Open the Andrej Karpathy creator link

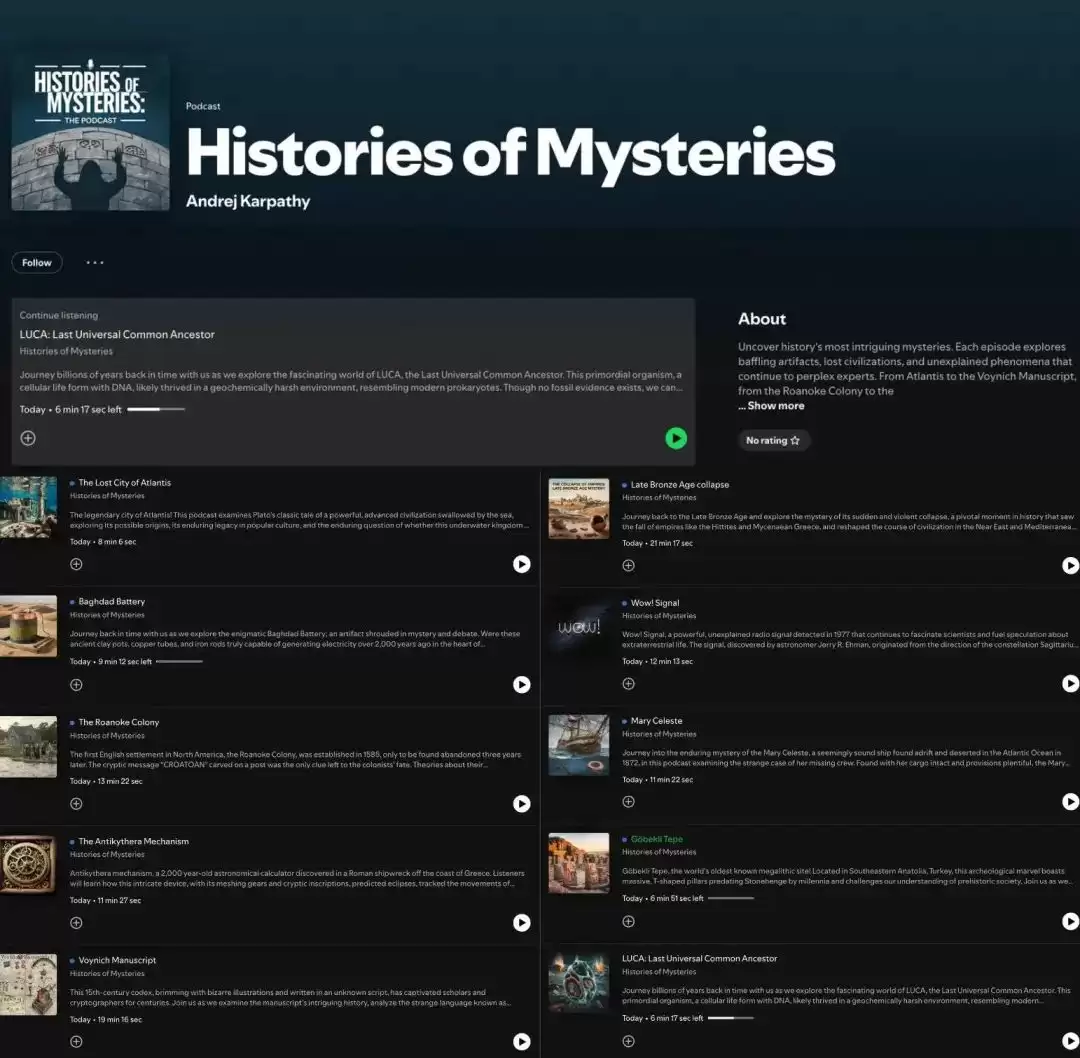[x=248, y=201]
